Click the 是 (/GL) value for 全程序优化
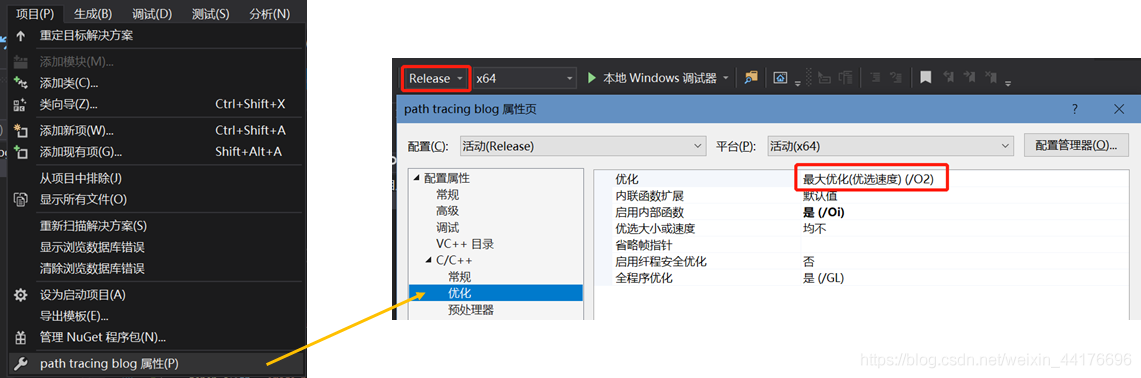 click(823, 277)
